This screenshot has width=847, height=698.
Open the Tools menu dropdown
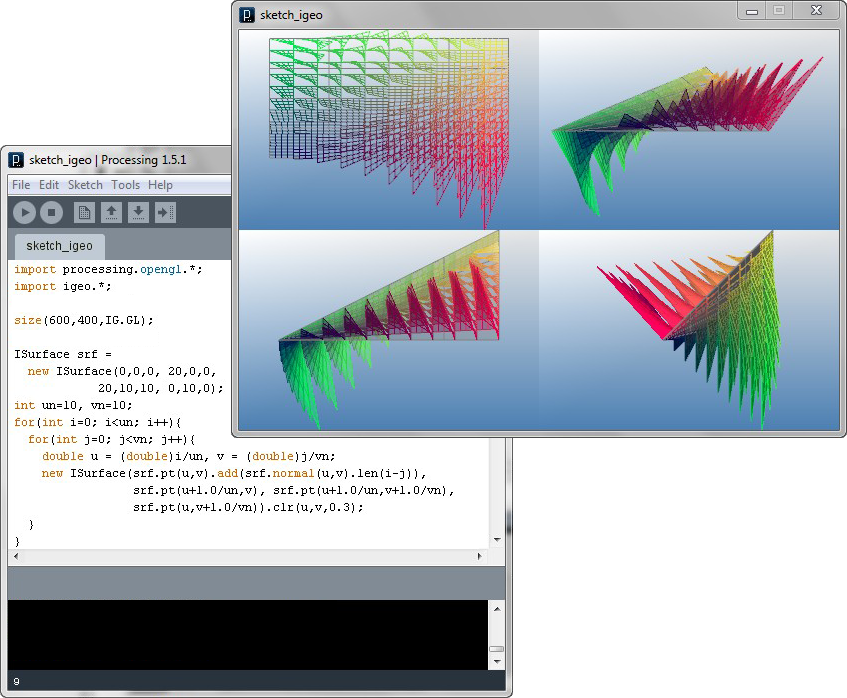pos(126,185)
